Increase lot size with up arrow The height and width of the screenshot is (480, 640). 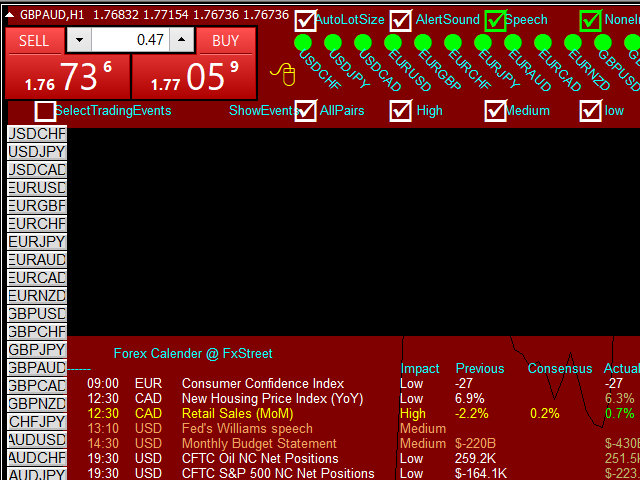(182, 40)
